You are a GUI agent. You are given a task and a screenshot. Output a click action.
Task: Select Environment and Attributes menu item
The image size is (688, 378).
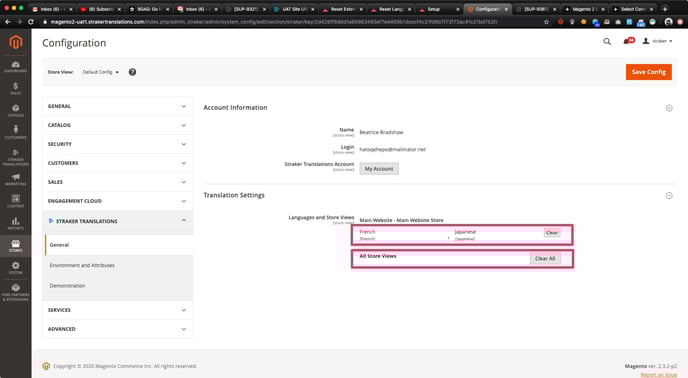[82, 265]
